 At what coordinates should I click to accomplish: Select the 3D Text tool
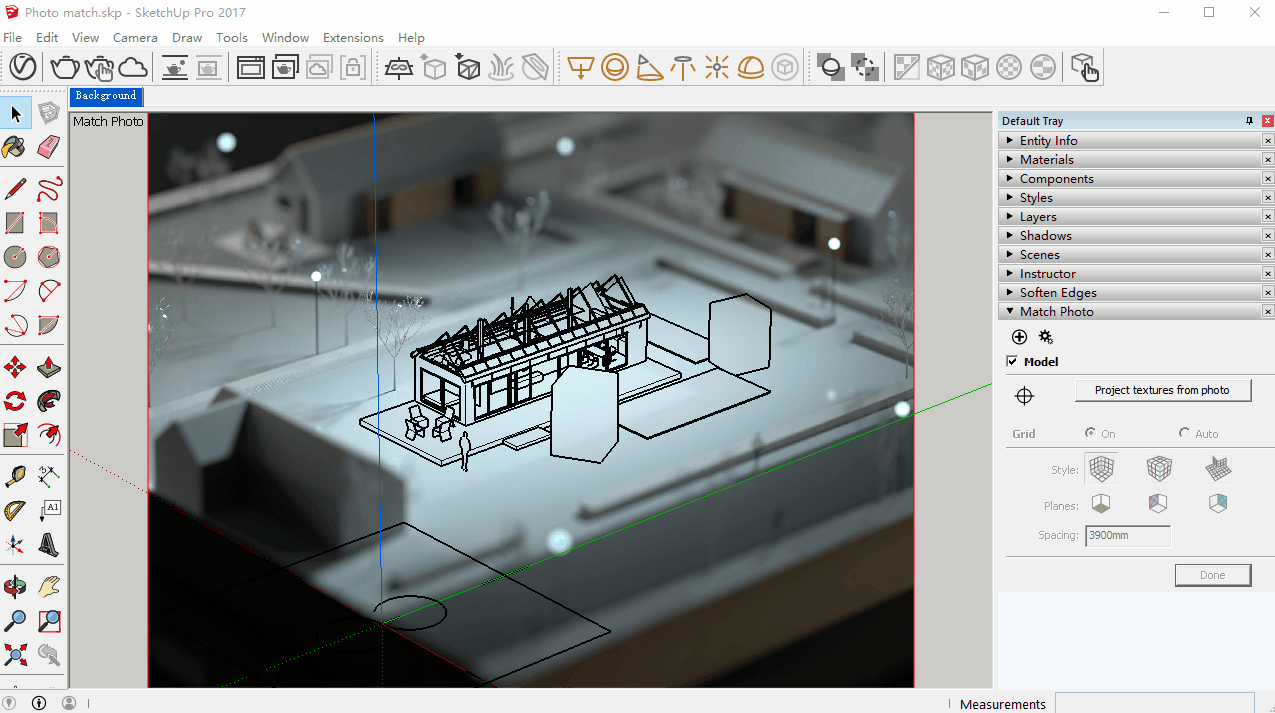point(49,545)
